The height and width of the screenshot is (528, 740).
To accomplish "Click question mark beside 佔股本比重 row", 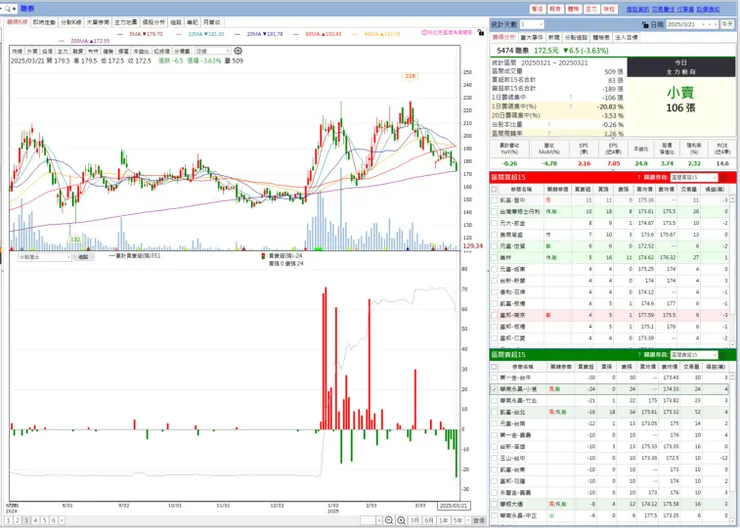I will [x=549, y=124].
